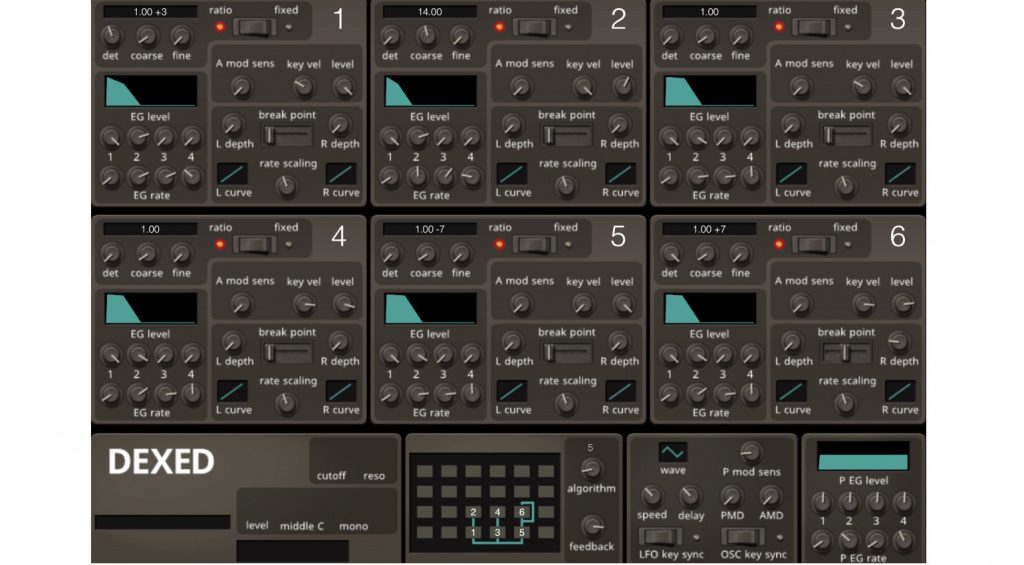
Task: Adjust operator 4 EG level 4 knob
Action: [x=191, y=355]
